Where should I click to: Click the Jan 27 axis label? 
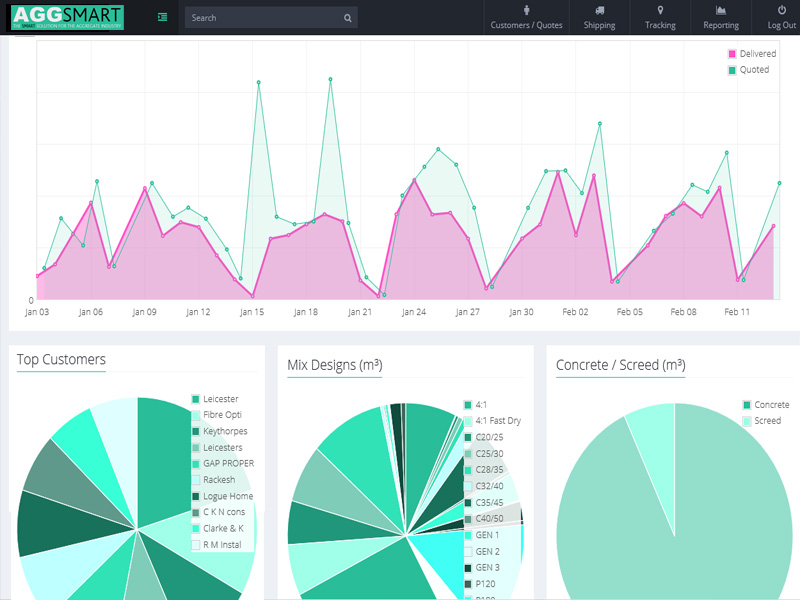tap(467, 312)
